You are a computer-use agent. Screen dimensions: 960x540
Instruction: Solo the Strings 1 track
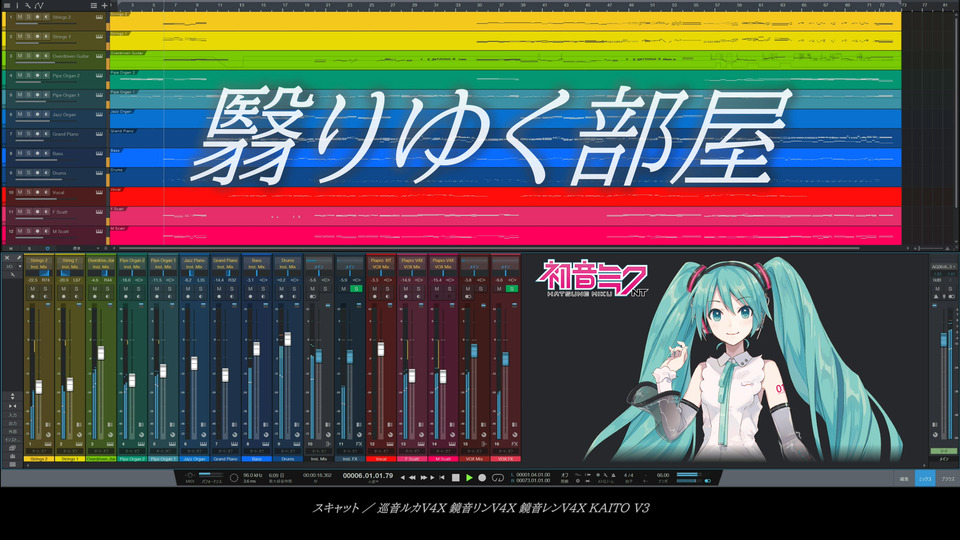coord(28,37)
